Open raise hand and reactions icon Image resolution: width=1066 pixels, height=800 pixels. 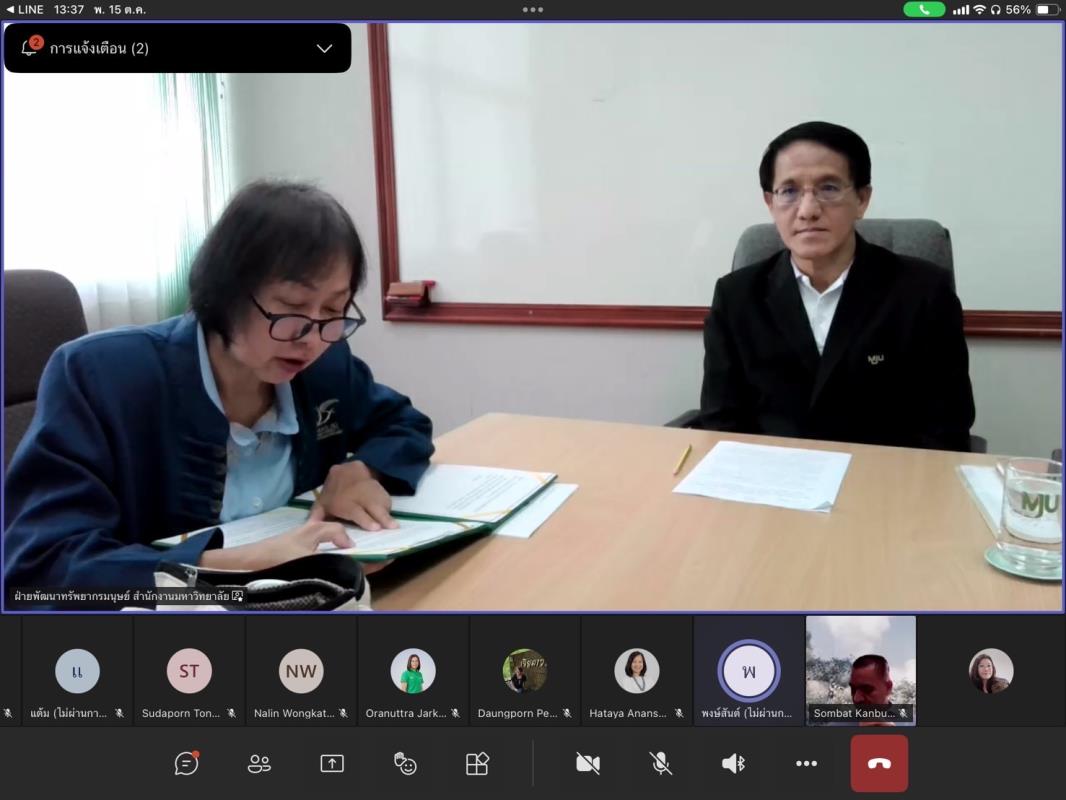click(405, 763)
